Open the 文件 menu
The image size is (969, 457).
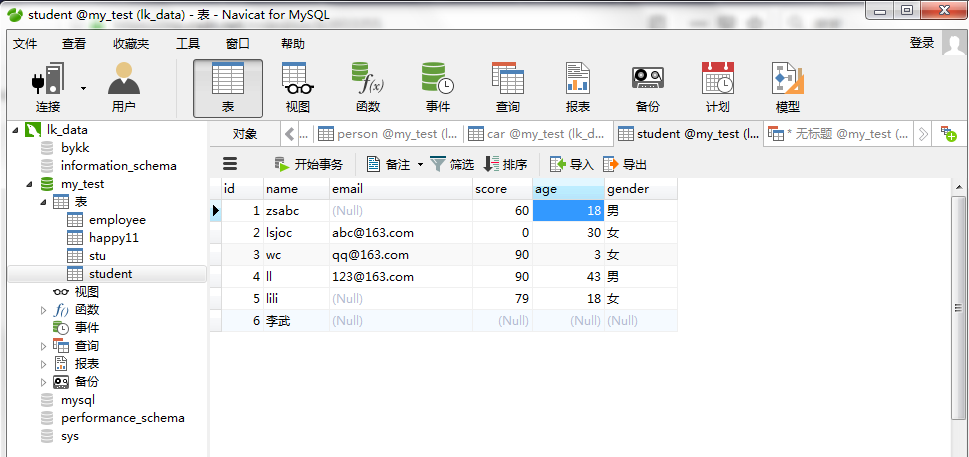[x=25, y=44]
